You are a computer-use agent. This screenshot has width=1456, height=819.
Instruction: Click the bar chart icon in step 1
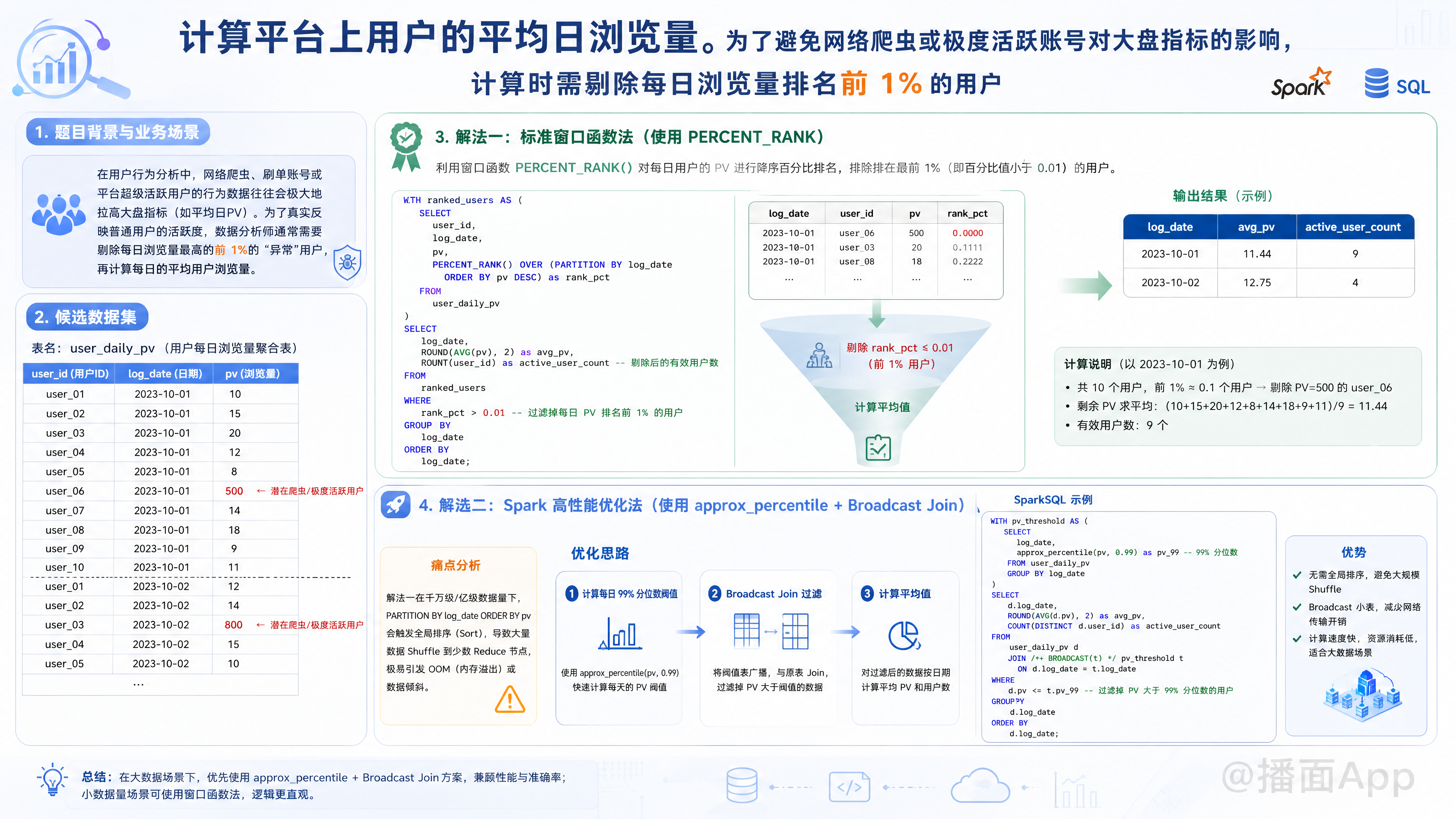[x=620, y=633]
